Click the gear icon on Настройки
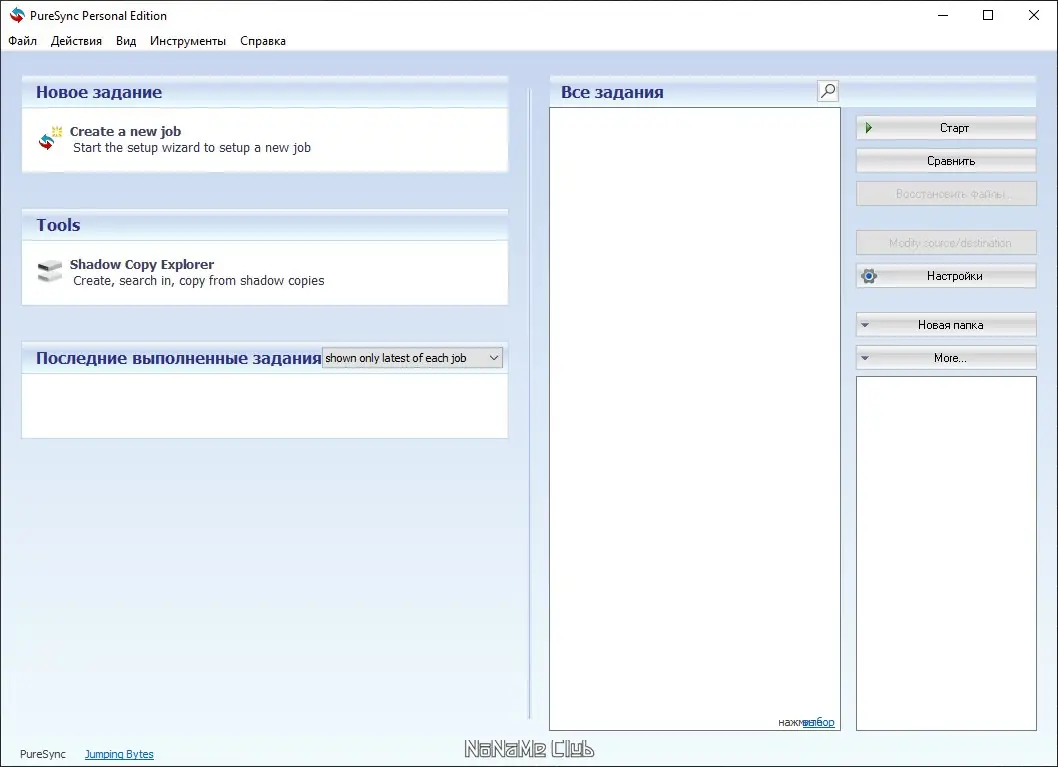Image resolution: width=1058 pixels, height=767 pixels. point(869,275)
